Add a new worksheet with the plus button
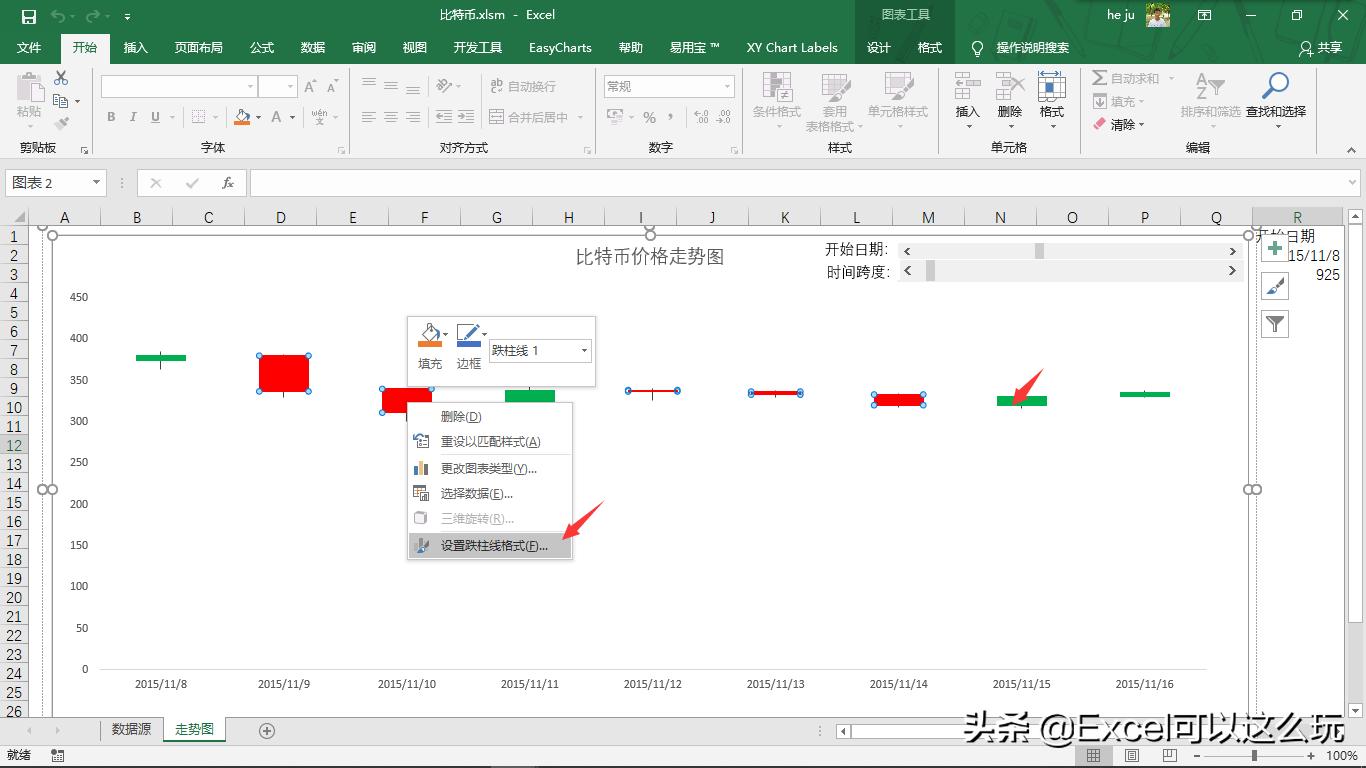 pyautogui.click(x=266, y=730)
